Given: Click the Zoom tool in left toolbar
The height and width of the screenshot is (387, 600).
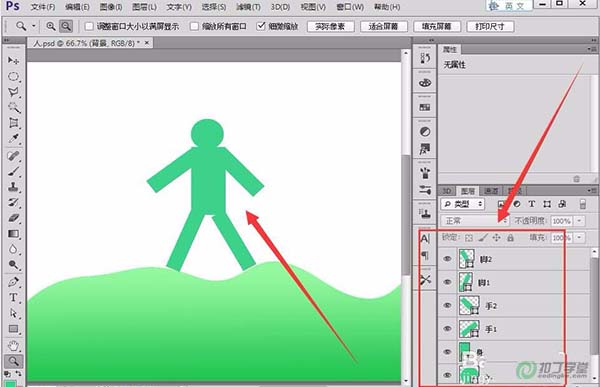Looking at the screenshot, I should click(x=13, y=361).
